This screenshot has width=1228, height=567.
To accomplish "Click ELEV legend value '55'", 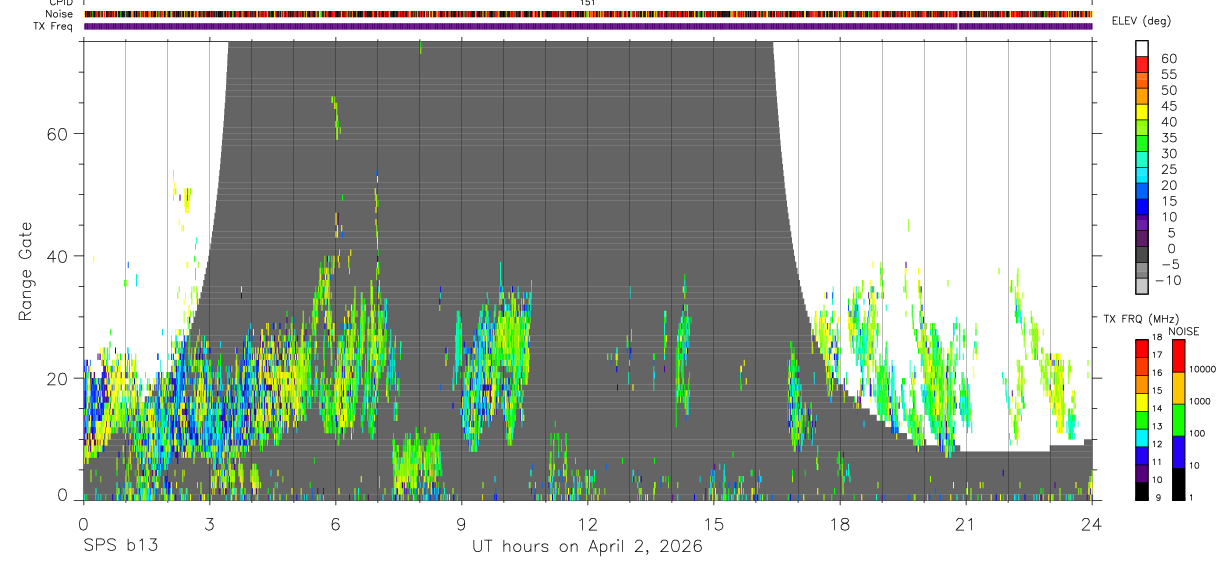I will [1169, 74].
